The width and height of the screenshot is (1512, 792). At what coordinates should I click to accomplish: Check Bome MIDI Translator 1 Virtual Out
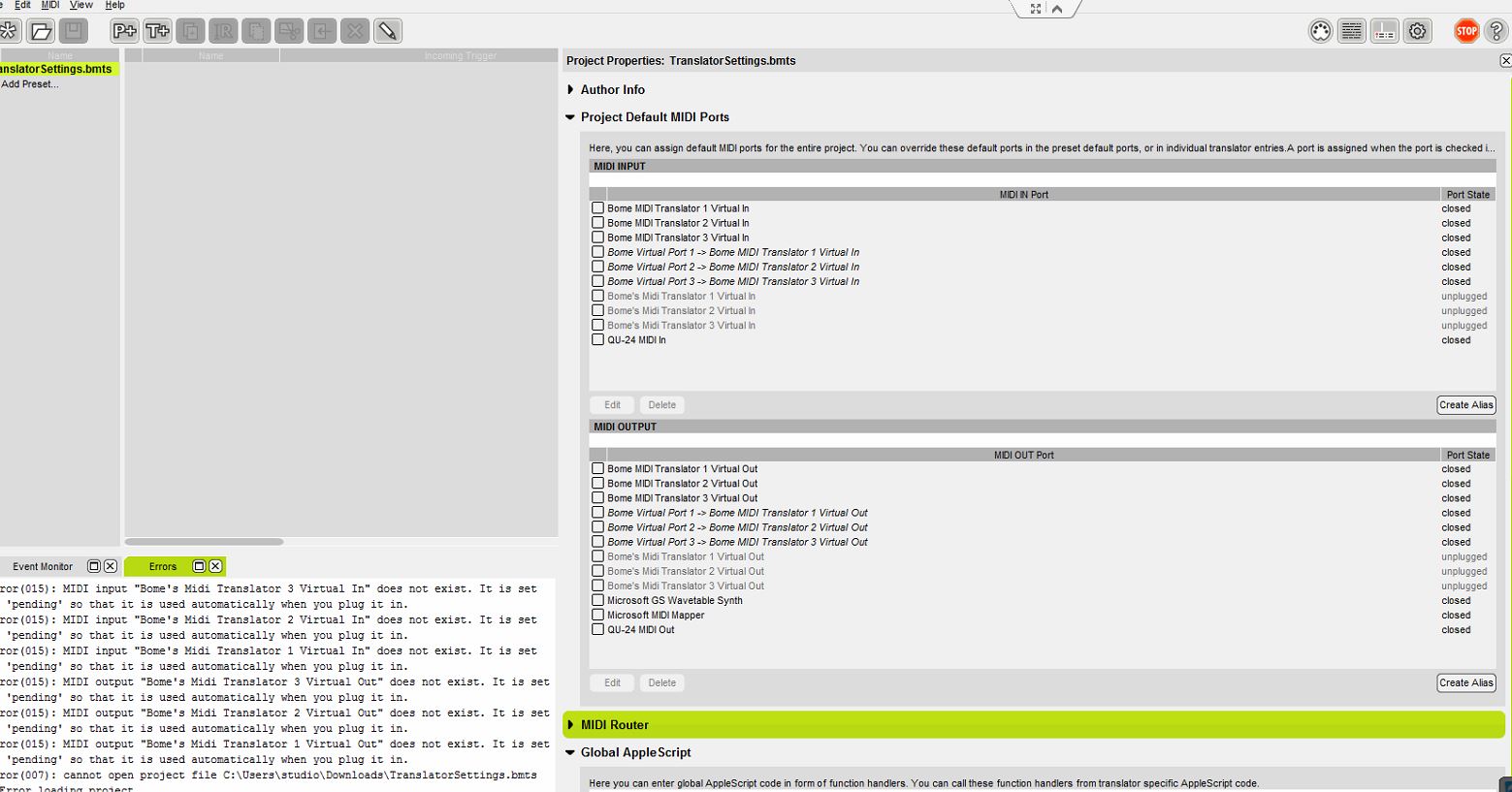pos(597,468)
